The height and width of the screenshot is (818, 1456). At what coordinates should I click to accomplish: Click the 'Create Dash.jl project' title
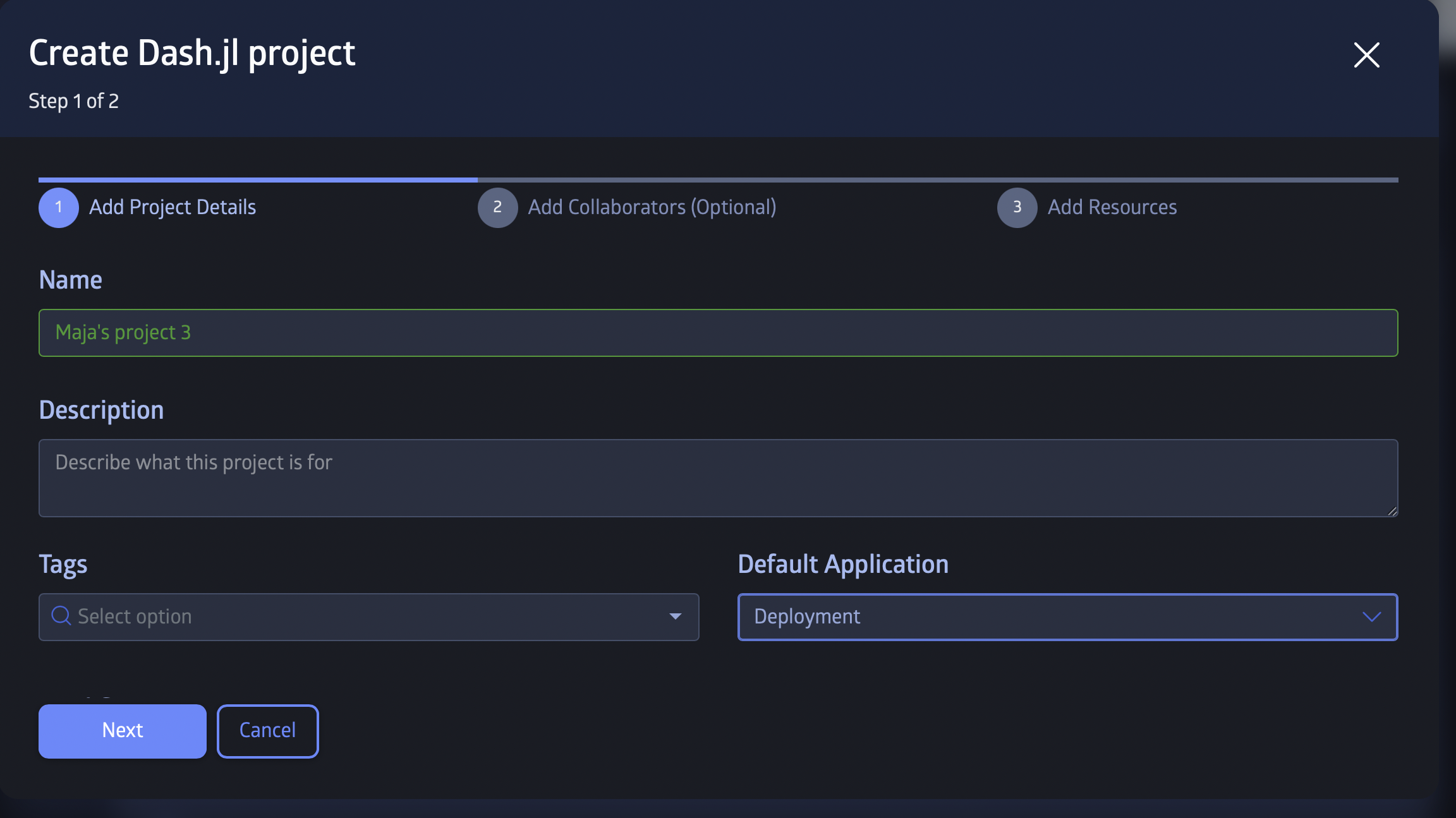pos(192,53)
